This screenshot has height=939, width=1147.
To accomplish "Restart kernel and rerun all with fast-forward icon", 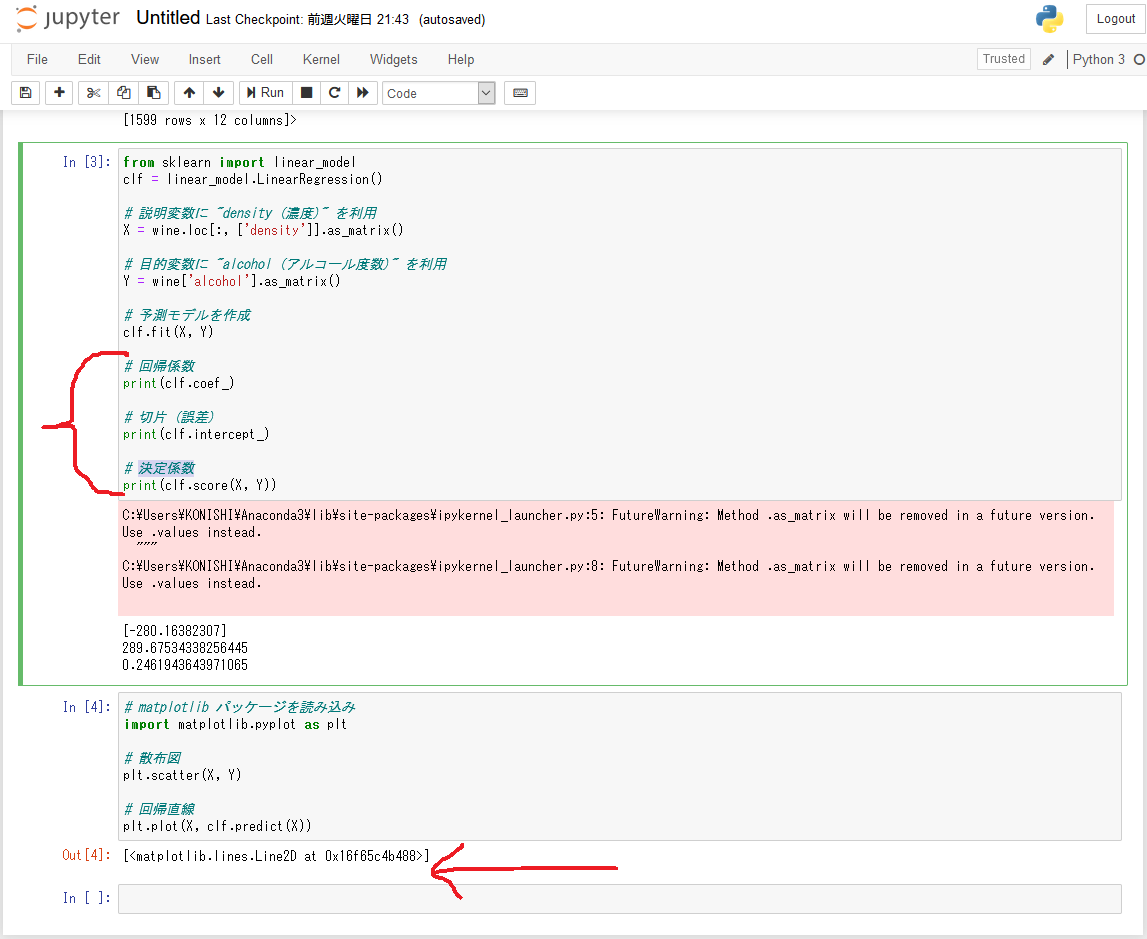I will (363, 93).
